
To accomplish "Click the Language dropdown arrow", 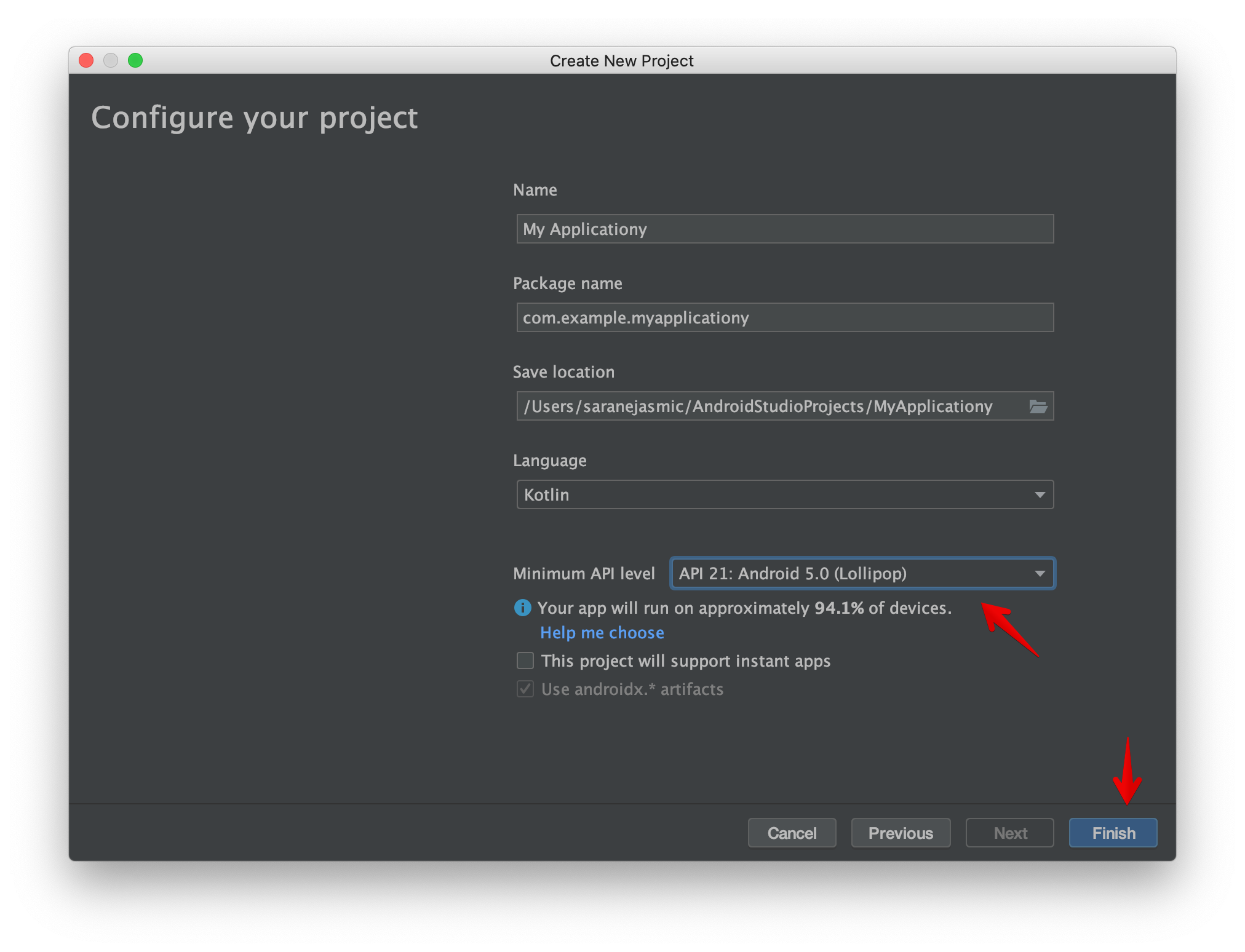I will [x=1040, y=494].
